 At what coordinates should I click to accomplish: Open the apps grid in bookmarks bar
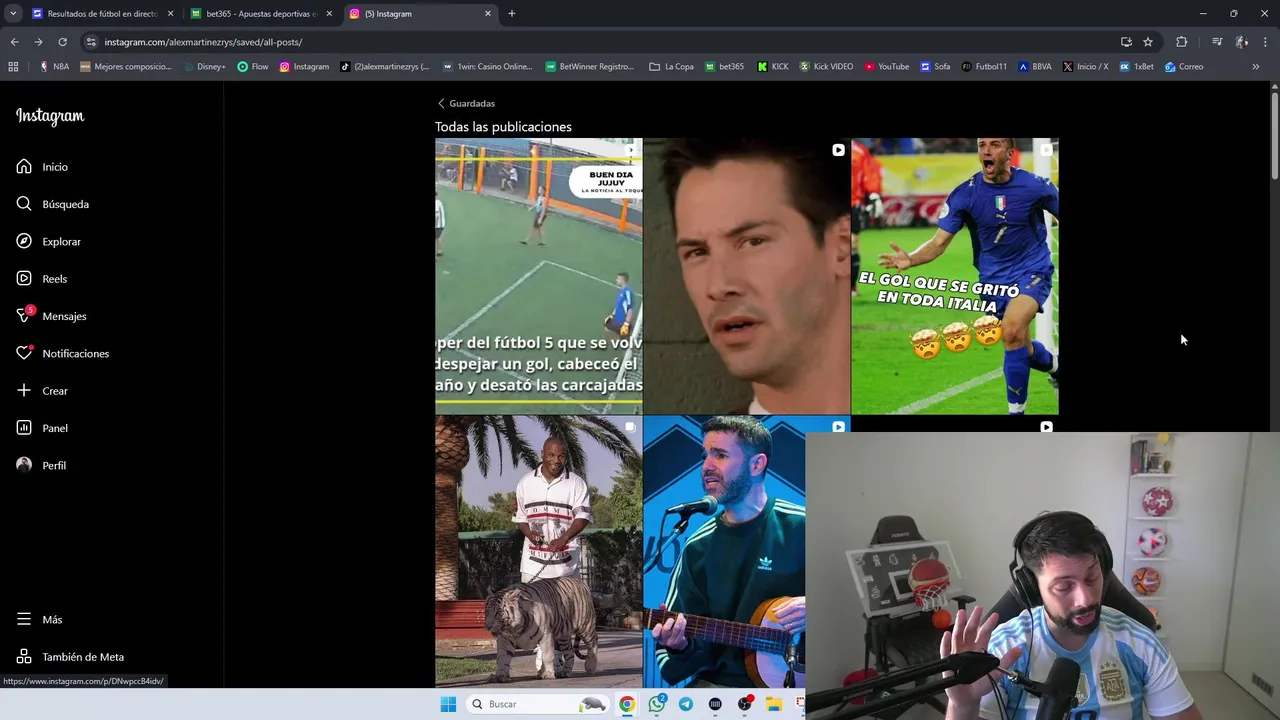(x=13, y=67)
